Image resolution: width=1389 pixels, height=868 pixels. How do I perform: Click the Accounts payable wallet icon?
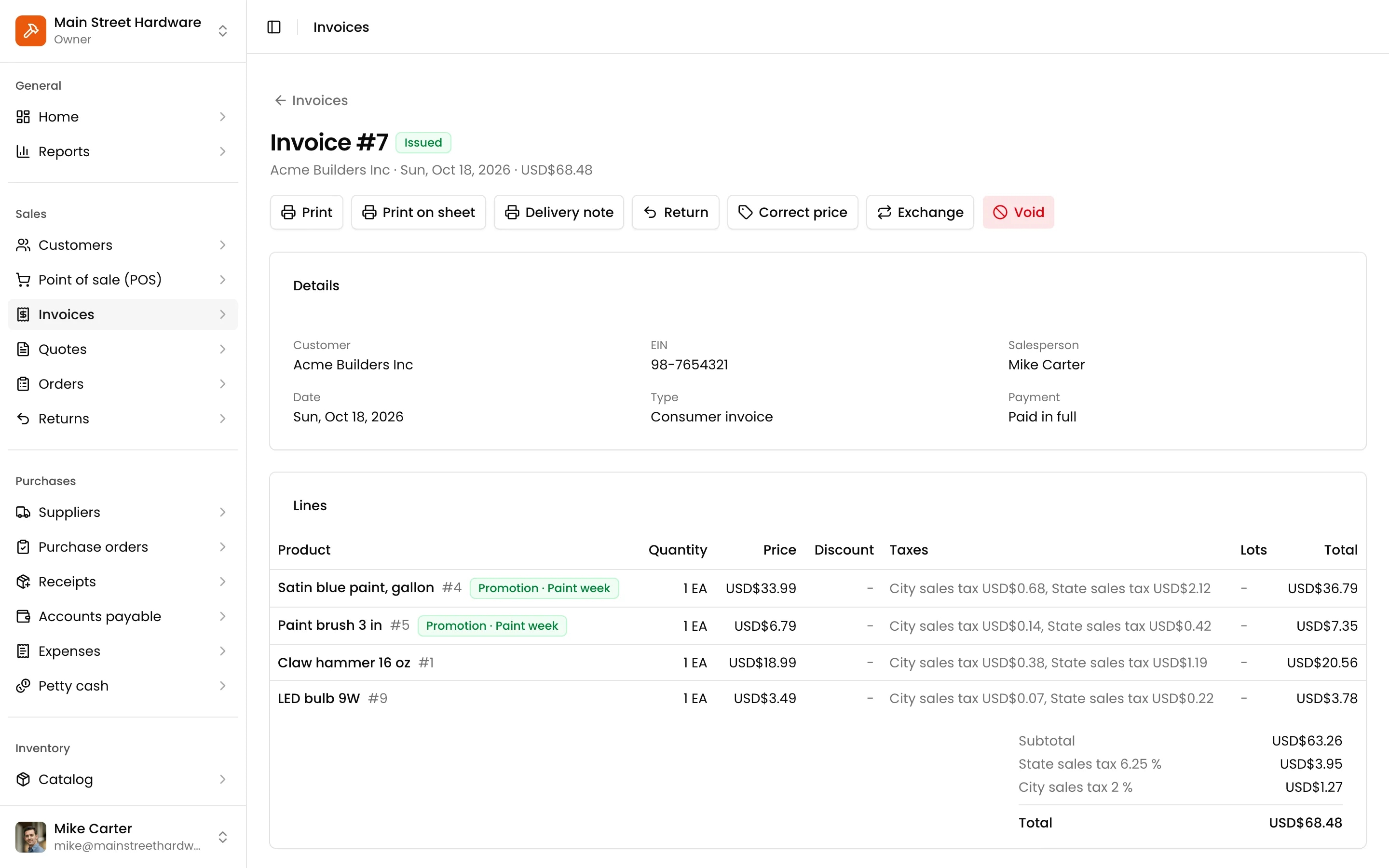point(23,617)
